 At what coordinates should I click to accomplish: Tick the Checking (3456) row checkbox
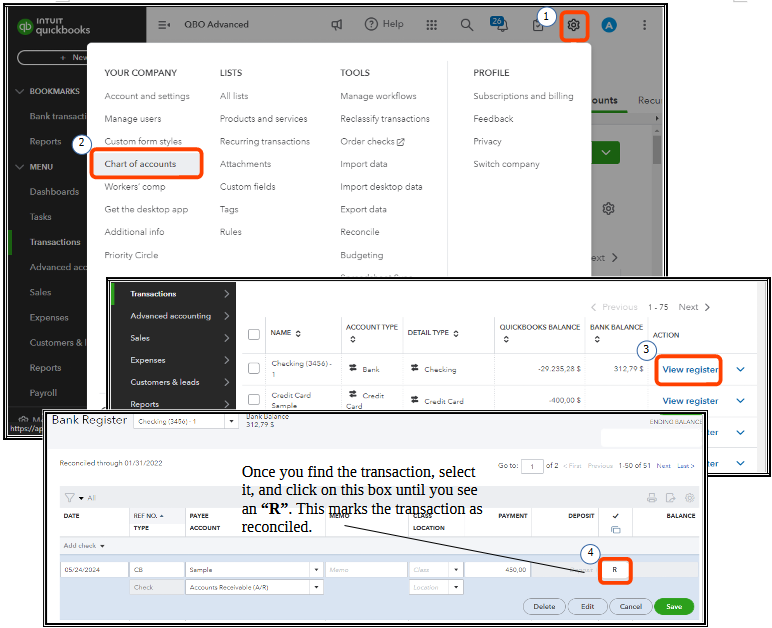point(254,368)
